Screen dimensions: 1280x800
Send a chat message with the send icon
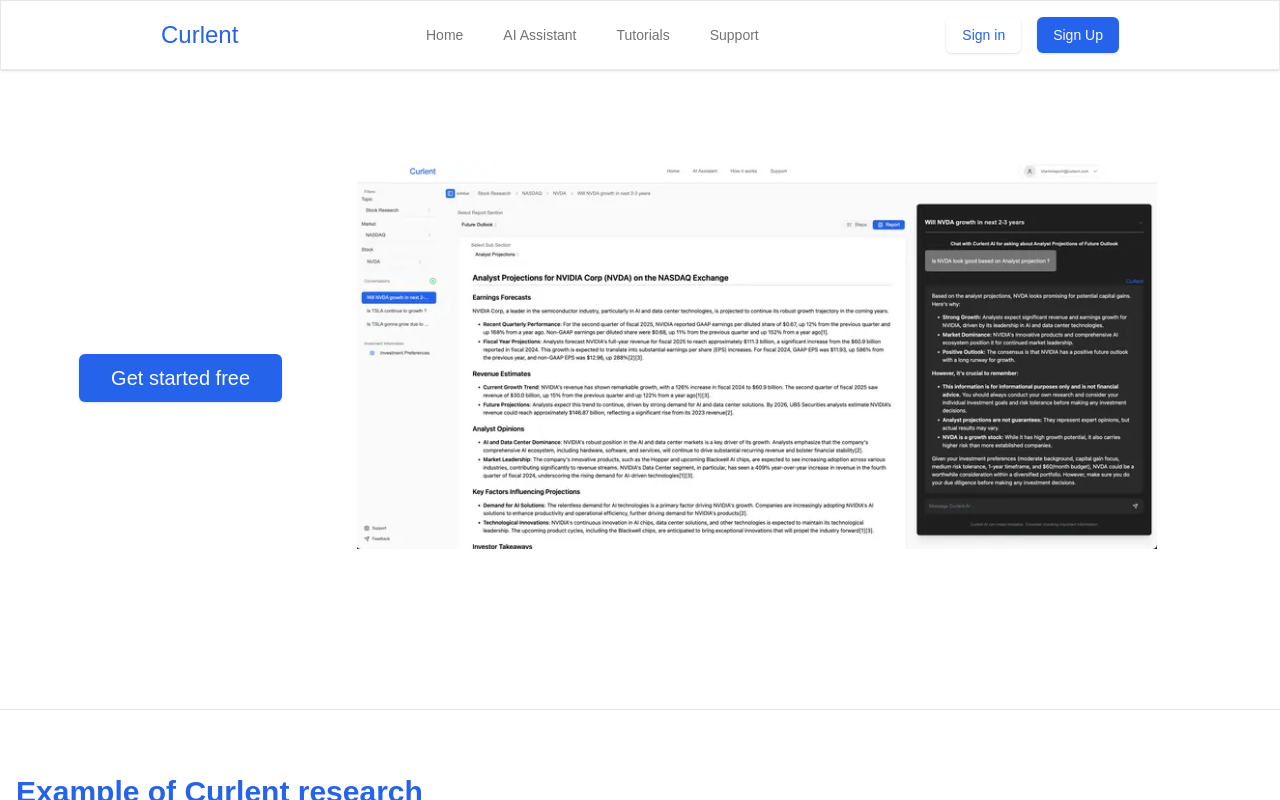click(1136, 508)
